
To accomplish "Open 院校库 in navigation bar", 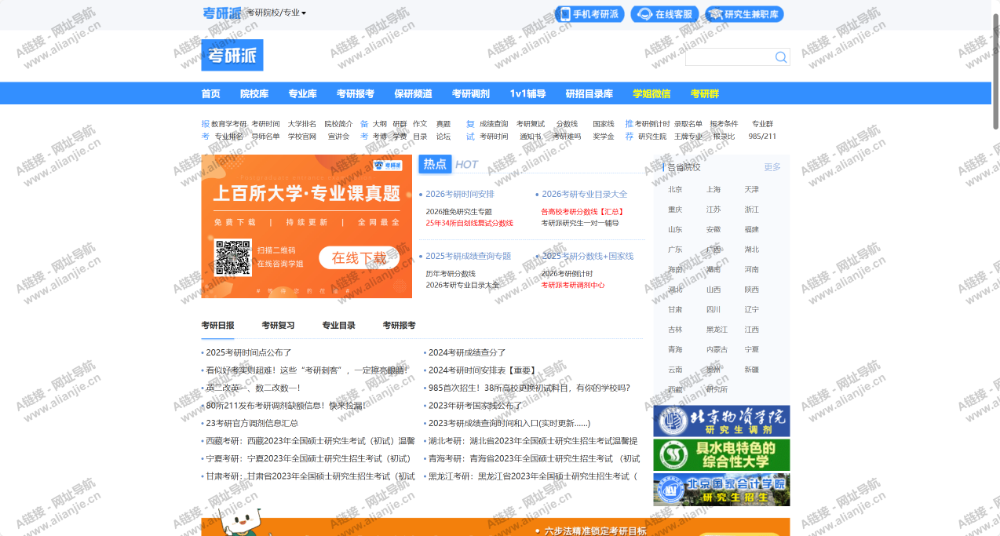I will click(254, 94).
